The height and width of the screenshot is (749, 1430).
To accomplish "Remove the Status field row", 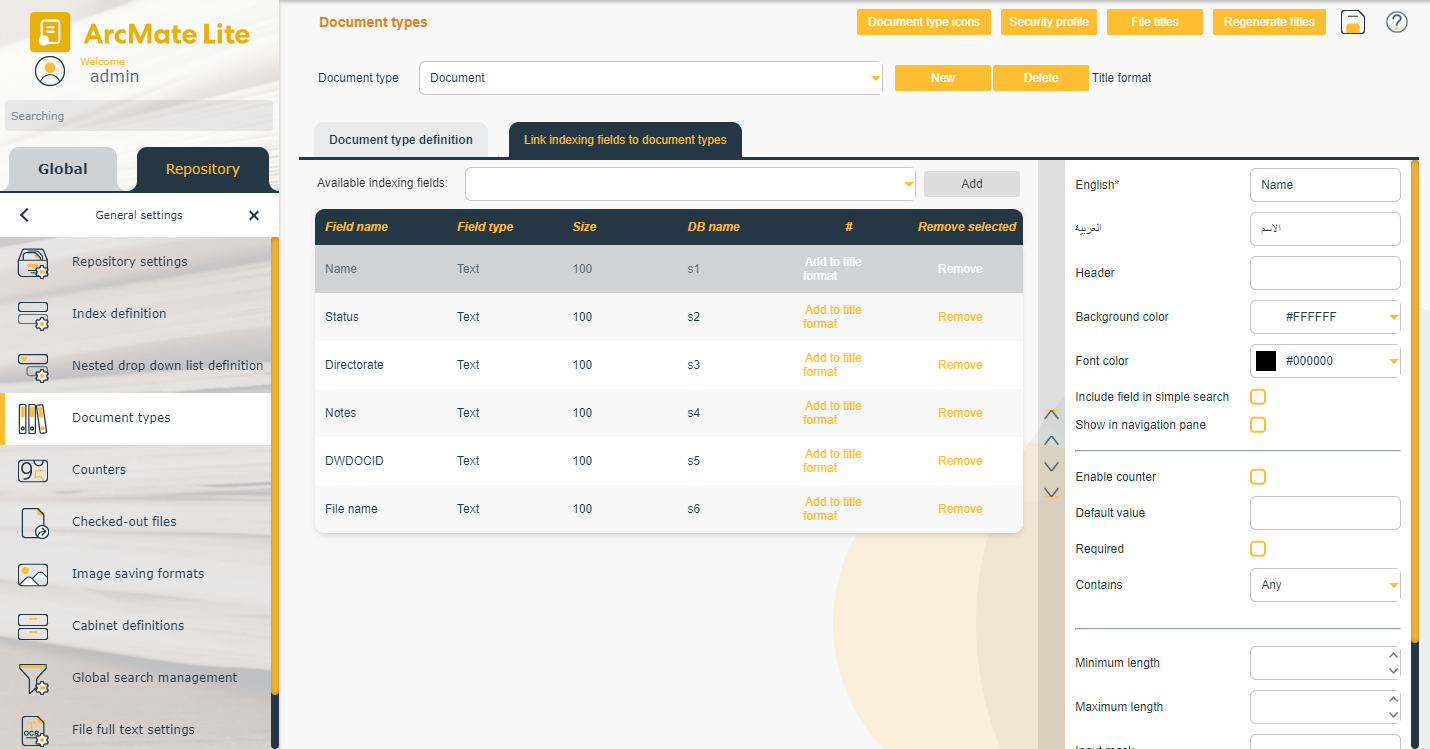I will pyautogui.click(x=960, y=317).
